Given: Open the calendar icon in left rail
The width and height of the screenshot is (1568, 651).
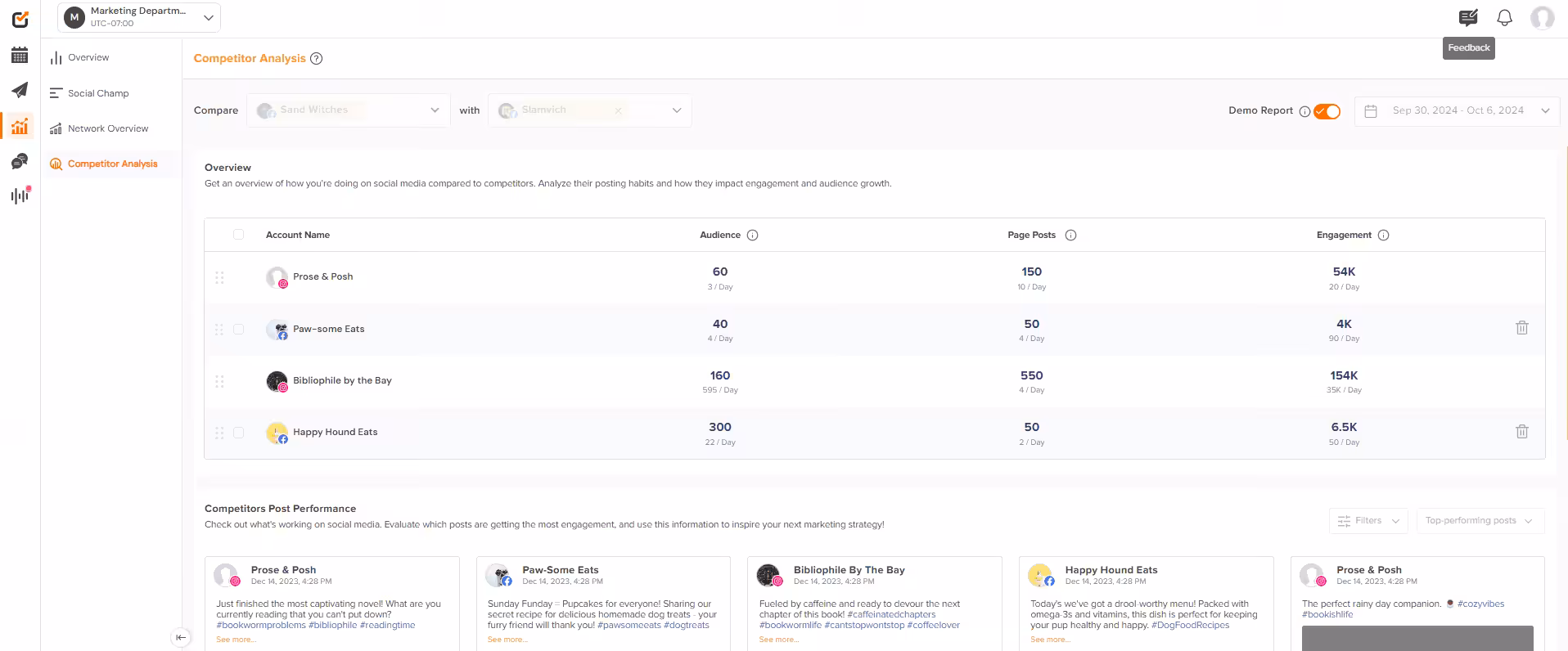Looking at the screenshot, I should (20, 56).
